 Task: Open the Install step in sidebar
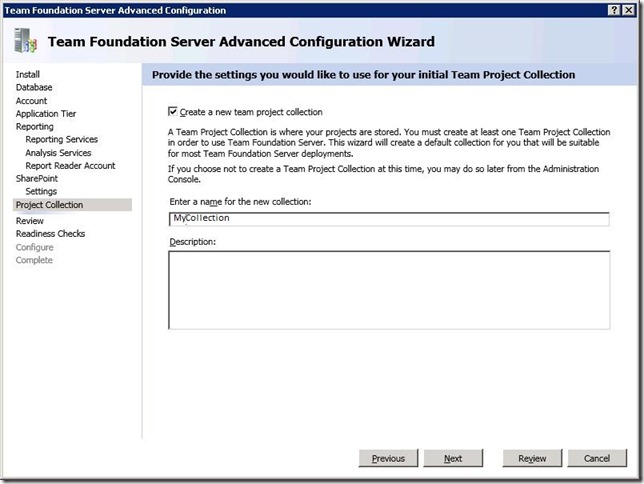[28, 74]
